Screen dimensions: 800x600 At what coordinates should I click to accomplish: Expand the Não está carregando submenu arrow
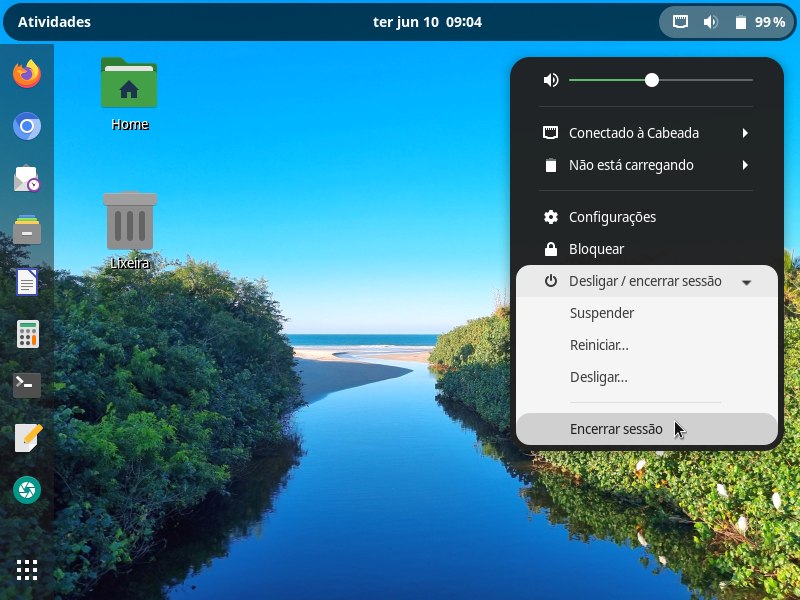pos(745,165)
